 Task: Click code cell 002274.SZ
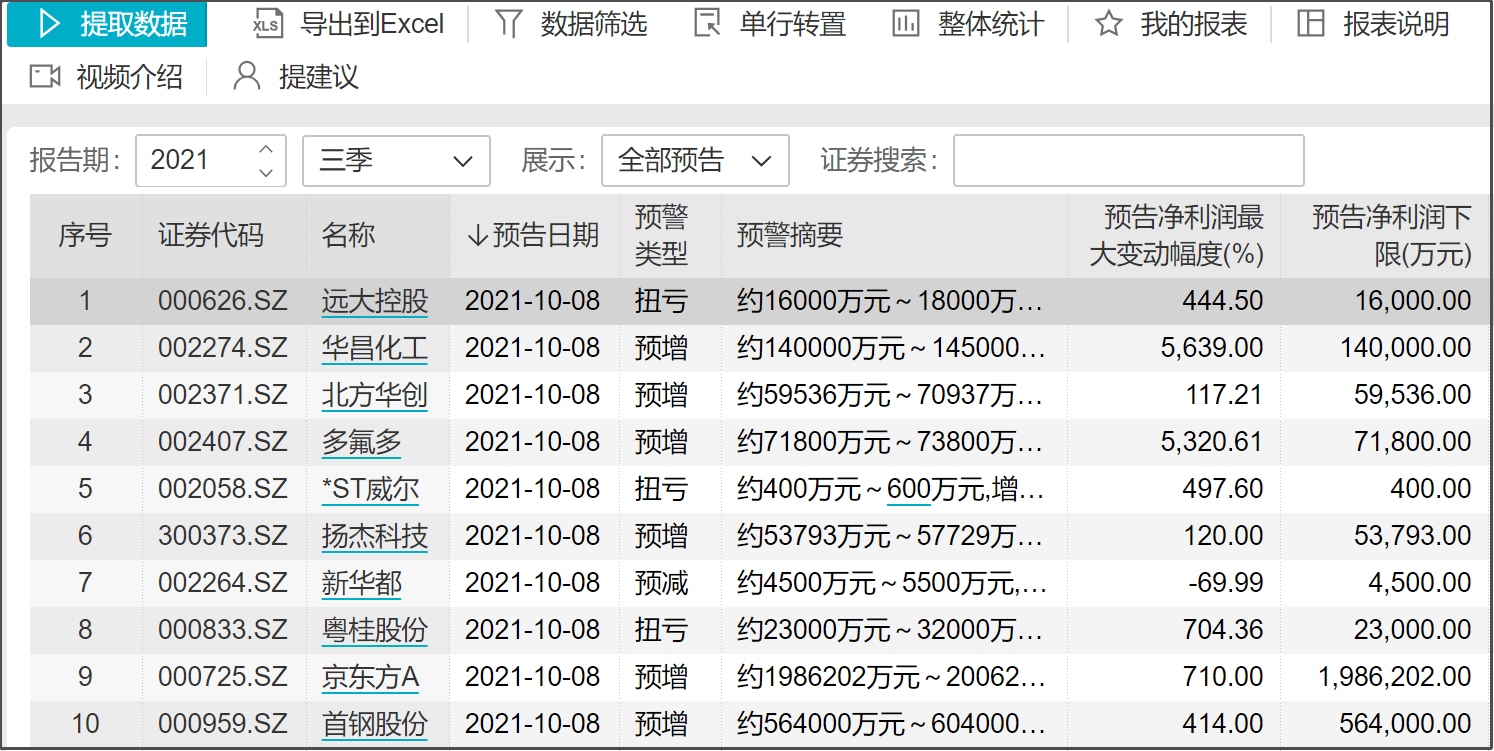(223, 348)
